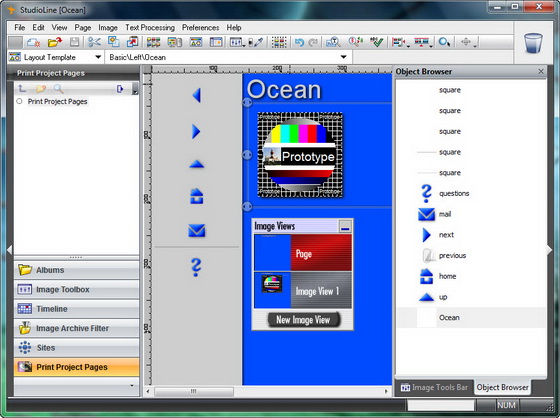Select the Print Project Pages radio button

pos(19,101)
